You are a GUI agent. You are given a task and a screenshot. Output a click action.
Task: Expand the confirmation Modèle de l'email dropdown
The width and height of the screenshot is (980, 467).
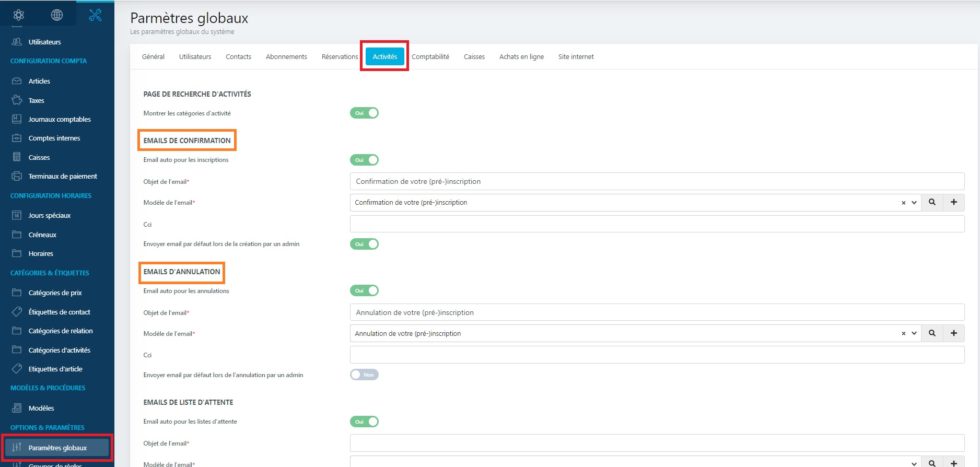tap(914, 202)
